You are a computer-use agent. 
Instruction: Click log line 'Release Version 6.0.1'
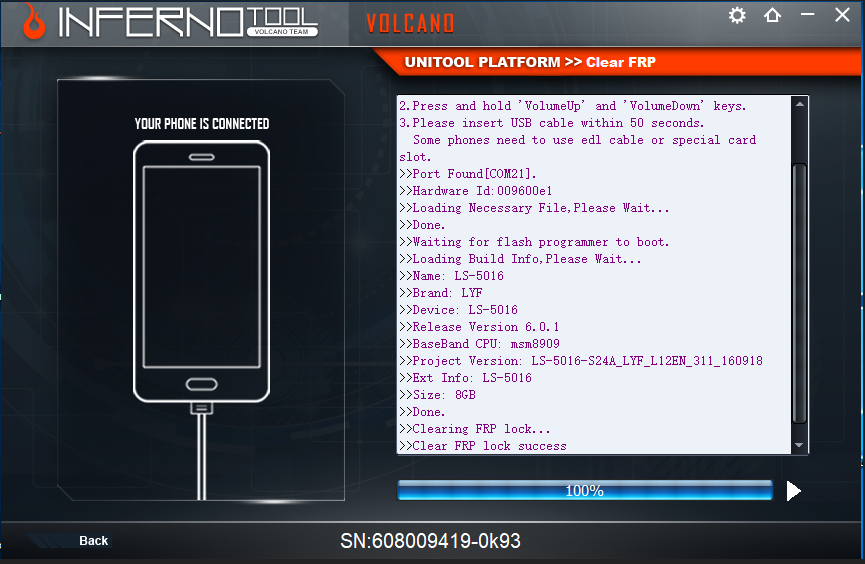[x=479, y=327]
